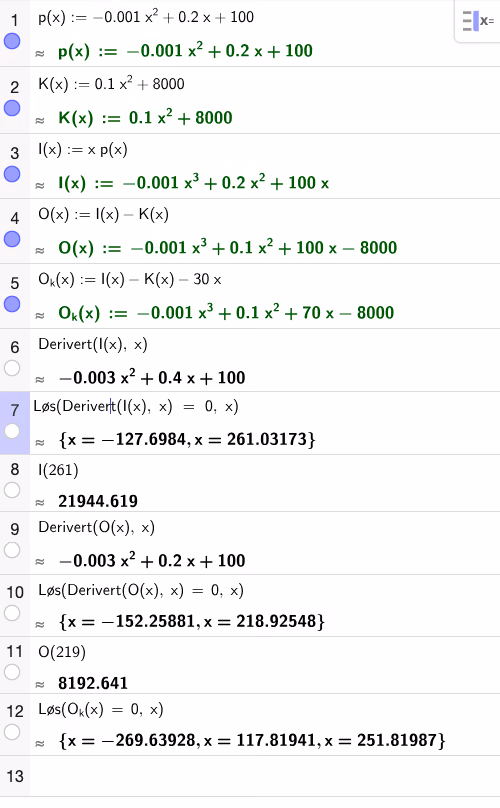500x808 pixels.
Task: Toggle row 7 visibility circle
Action: [x=12, y=431]
